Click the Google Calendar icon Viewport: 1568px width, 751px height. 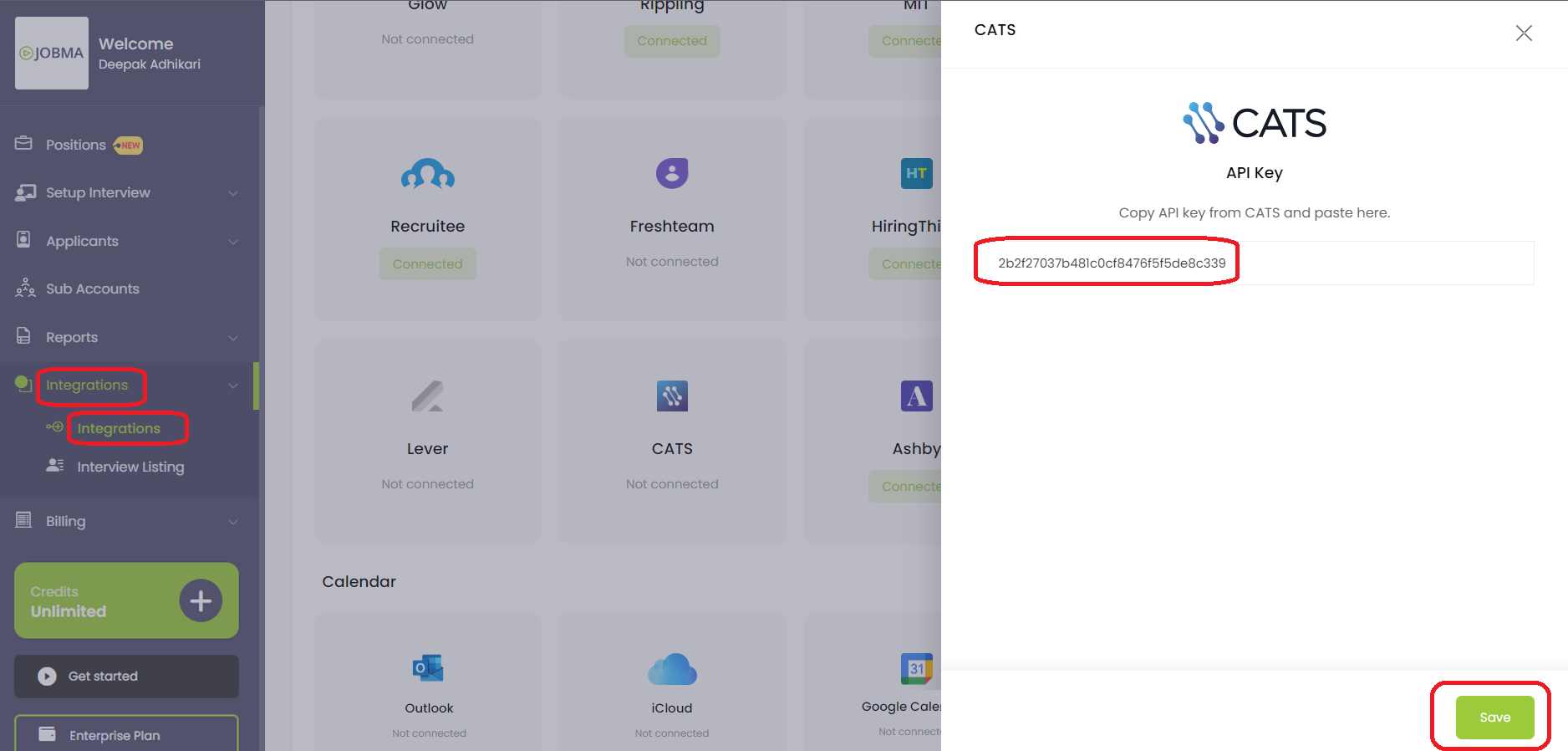tap(917, 668)
